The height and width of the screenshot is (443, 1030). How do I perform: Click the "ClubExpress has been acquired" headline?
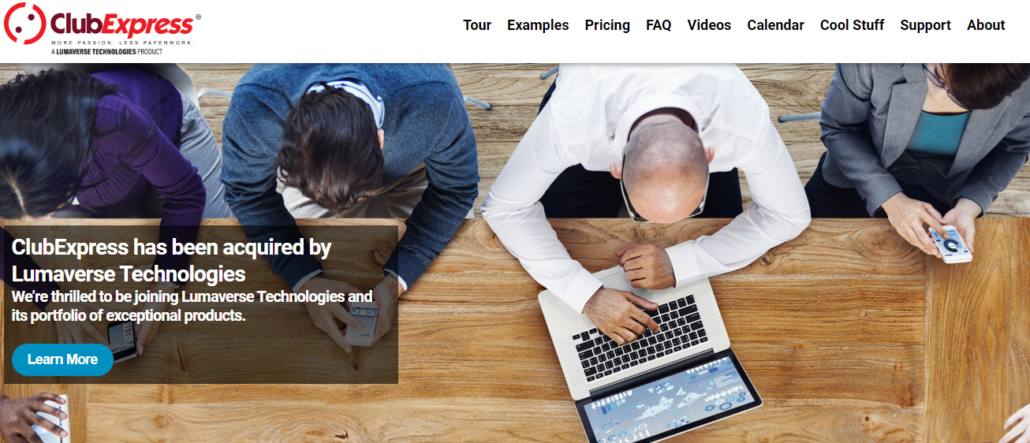pos(171,260)
